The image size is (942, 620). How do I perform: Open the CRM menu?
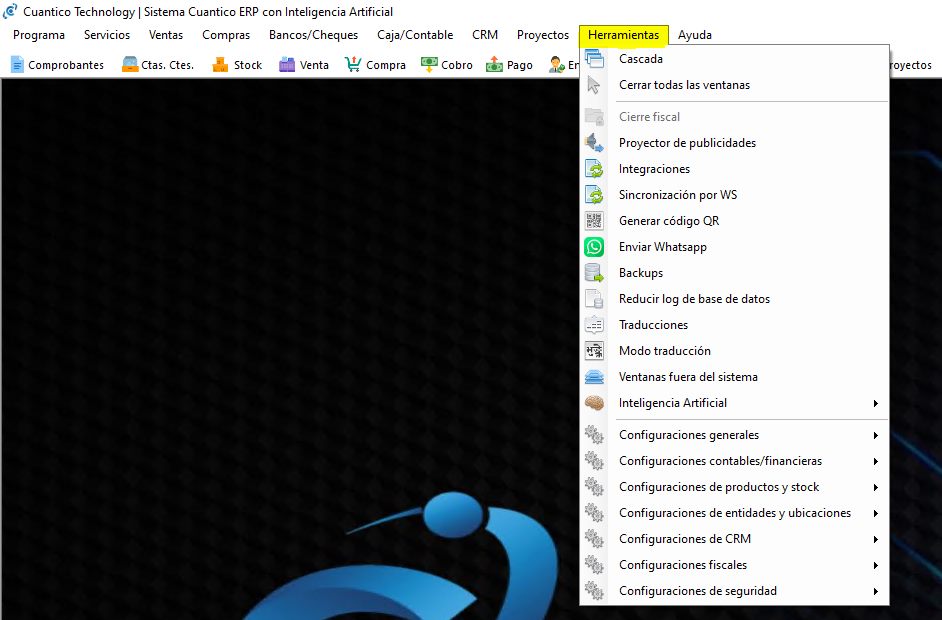point(485,35)
